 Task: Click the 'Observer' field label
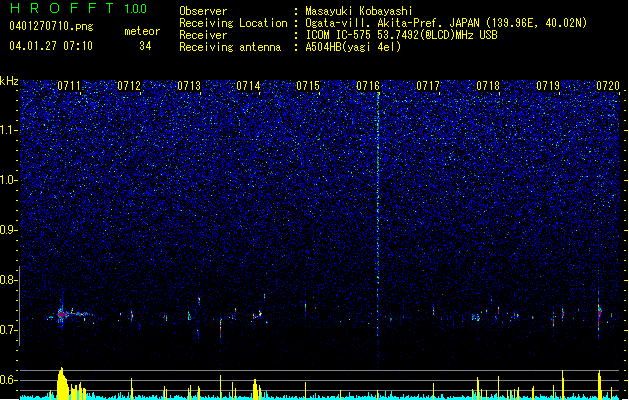(x=203, y=11)
